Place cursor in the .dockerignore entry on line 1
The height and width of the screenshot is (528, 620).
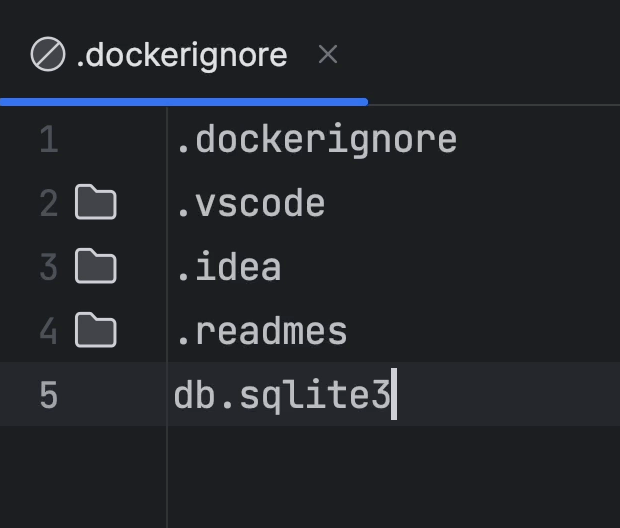[x=316, y=139]
